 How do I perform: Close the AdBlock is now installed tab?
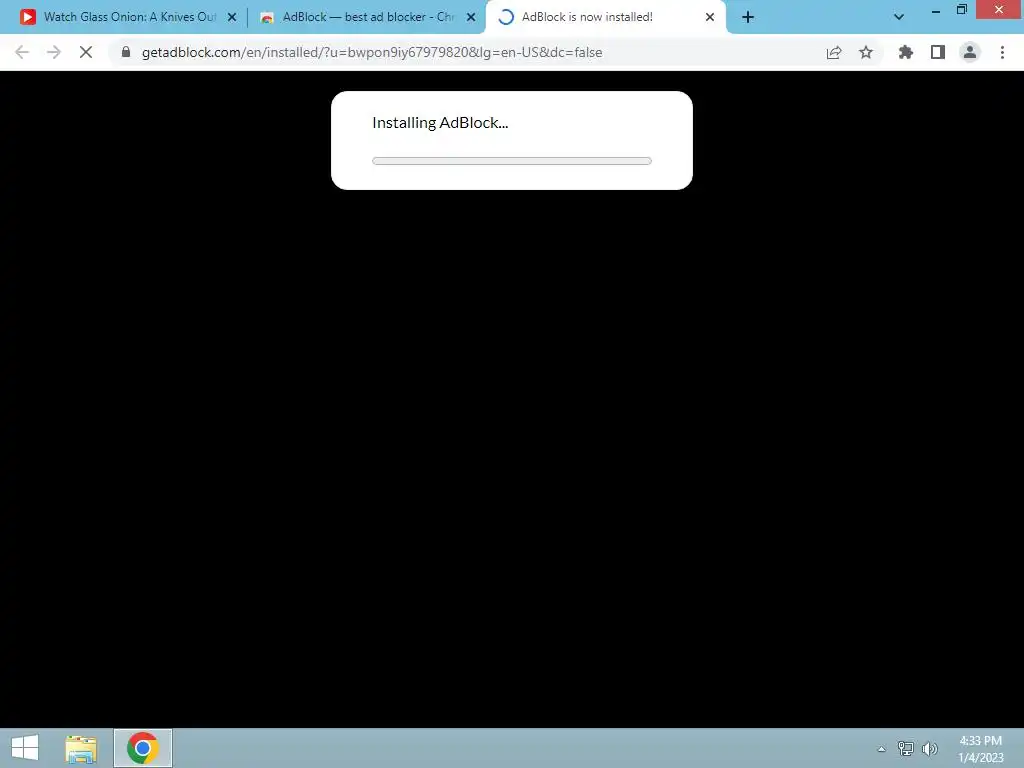tap(710, 18)
